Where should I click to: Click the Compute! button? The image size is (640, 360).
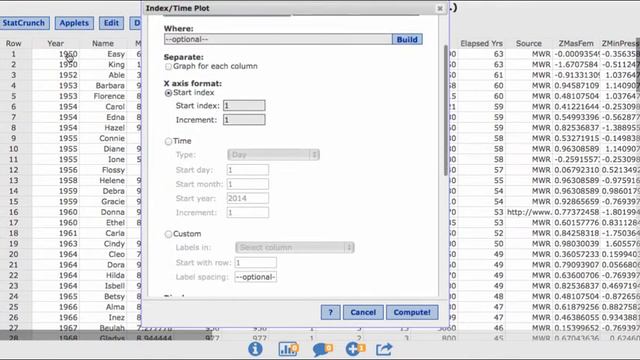coord(412,312)
